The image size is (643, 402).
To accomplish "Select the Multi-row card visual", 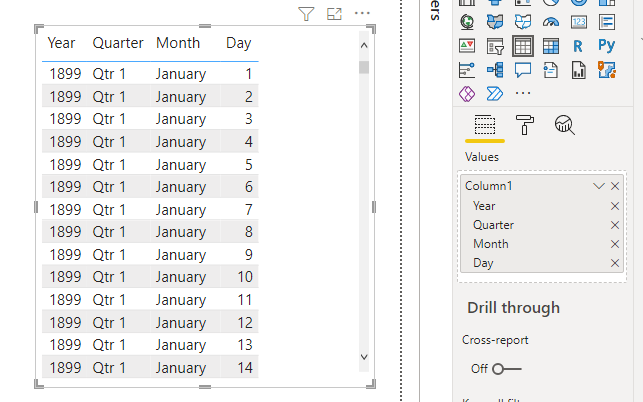I will pyautogui.click(x=607, y=22).
